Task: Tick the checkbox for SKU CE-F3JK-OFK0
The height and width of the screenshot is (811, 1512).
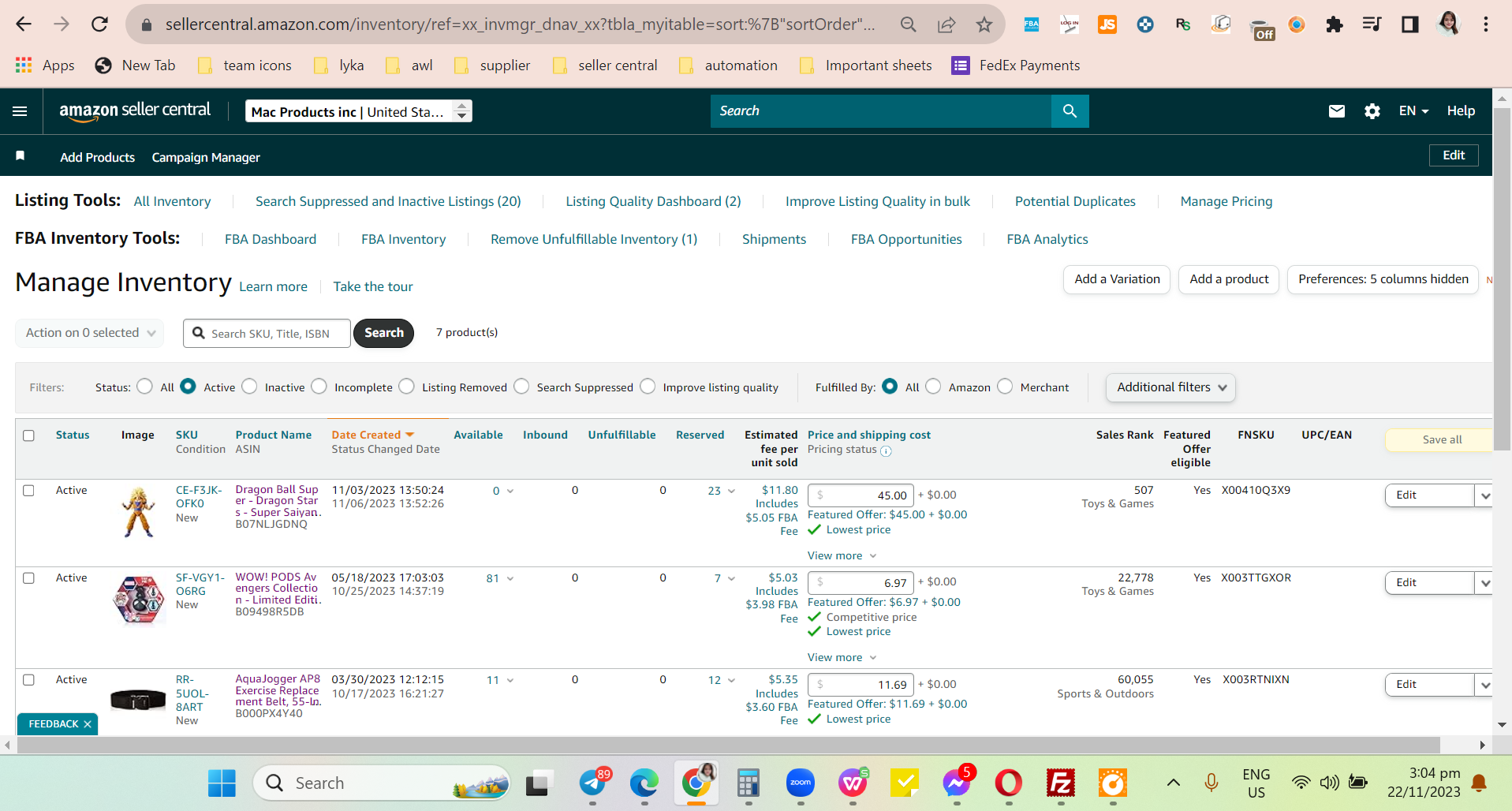Action: 29,491
